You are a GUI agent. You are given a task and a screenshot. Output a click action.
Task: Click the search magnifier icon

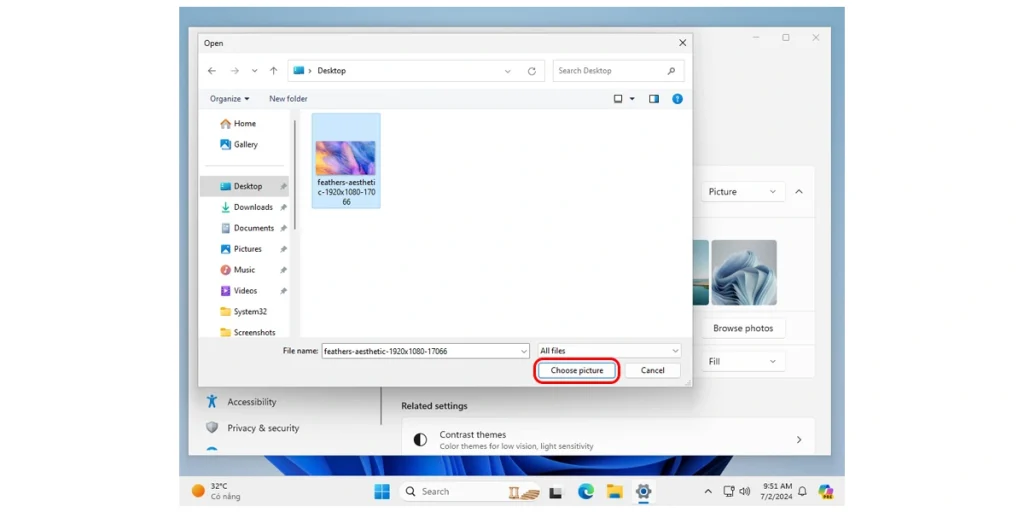click(x=670, y=71)
